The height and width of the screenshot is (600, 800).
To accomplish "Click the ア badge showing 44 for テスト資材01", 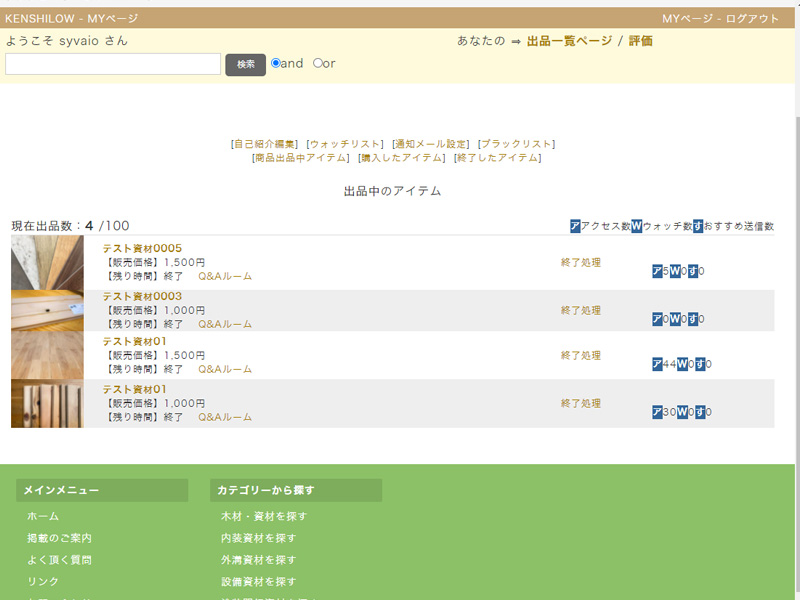I will point(660,362).
